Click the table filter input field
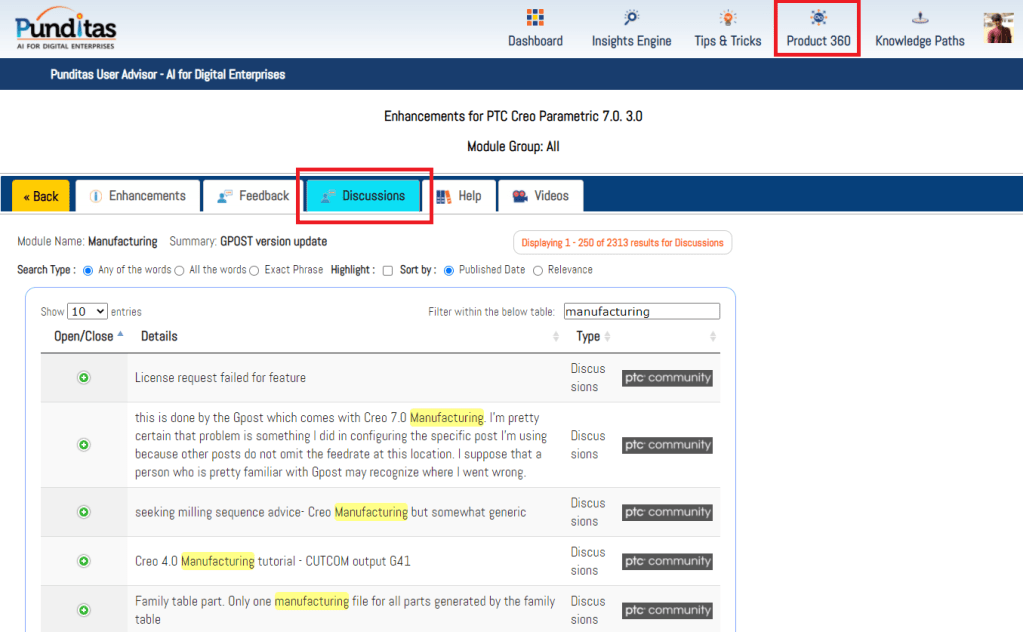The width and height of the screenshot is (1023, 632). (x=641, y=312)
